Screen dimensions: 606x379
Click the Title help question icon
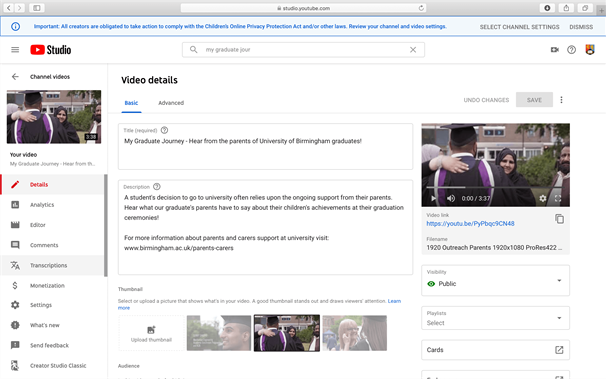[164, 130]
